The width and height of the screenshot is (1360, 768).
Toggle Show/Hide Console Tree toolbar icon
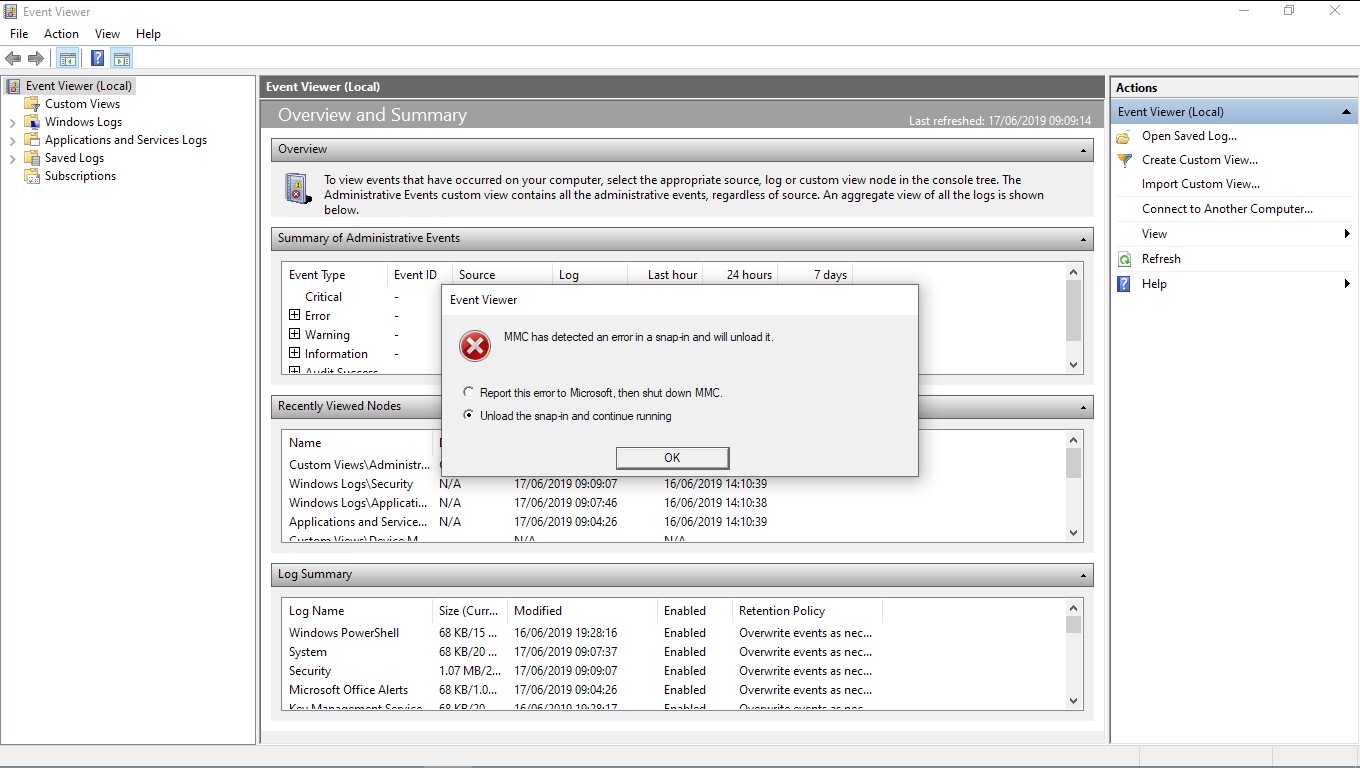[x=67, y=59]
